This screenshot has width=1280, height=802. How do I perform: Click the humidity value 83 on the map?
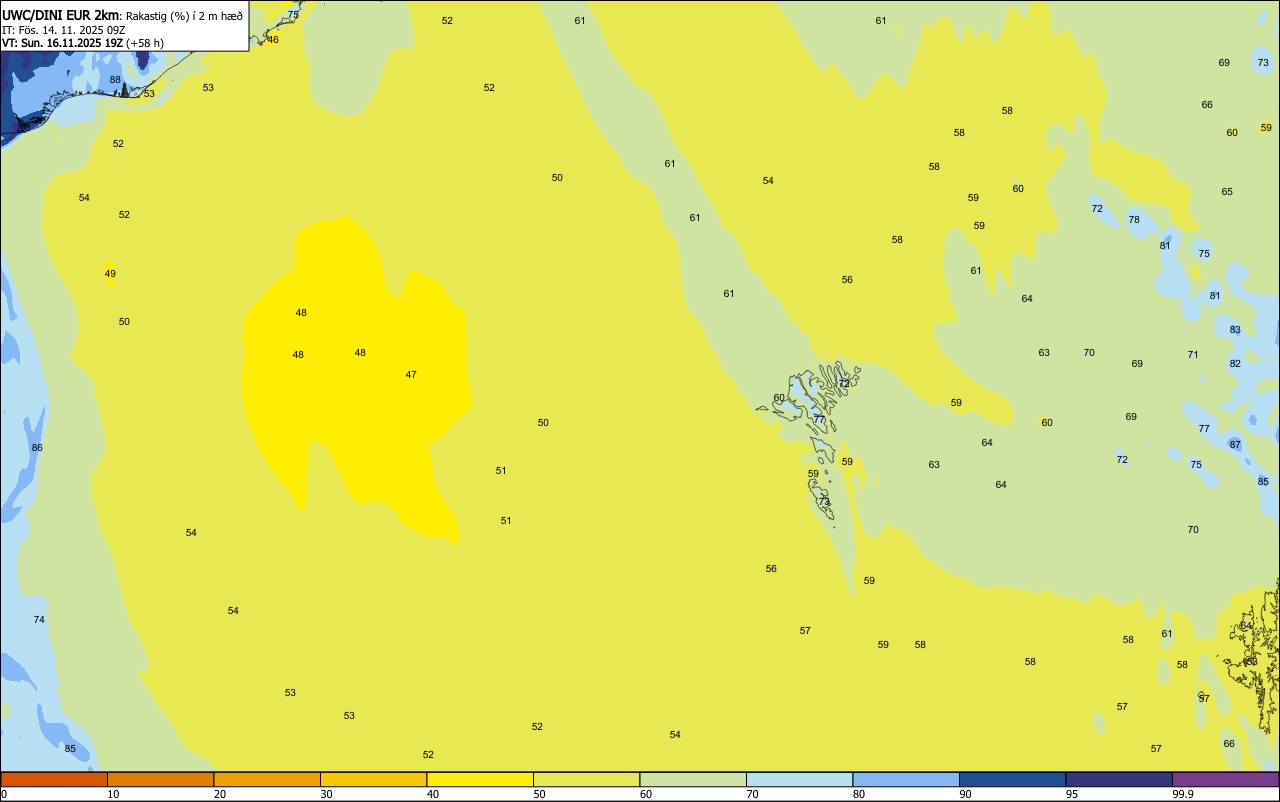pos(1235,330)
